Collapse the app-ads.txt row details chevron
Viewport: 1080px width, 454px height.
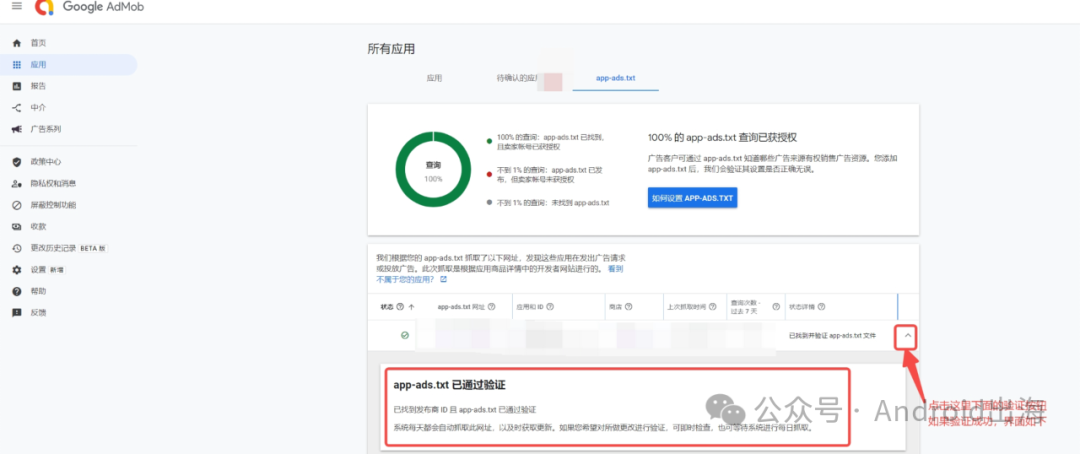[908, 336]
